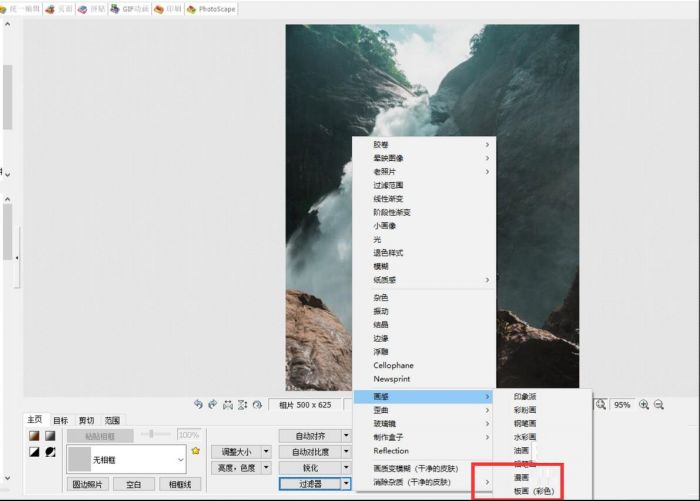Image resolution: width=700 pixels, height=501 pixels.
Task: Expand arrow next to 锐化 button
Action: (x=346, y=467)
